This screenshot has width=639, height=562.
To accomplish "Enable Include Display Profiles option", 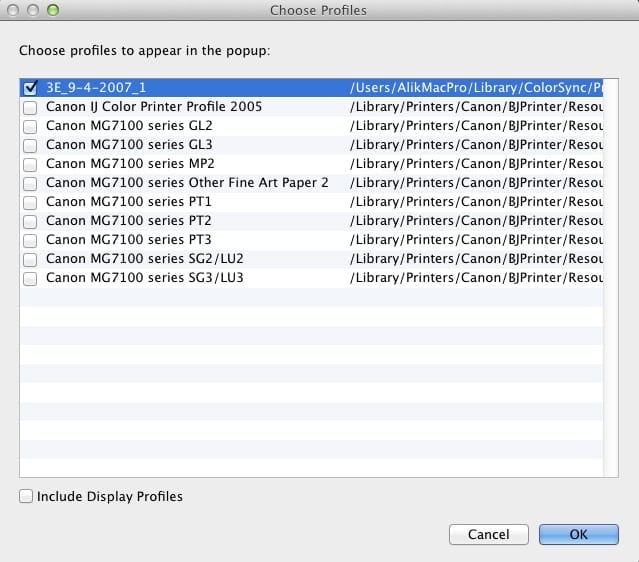I will (x=26, y=496).
